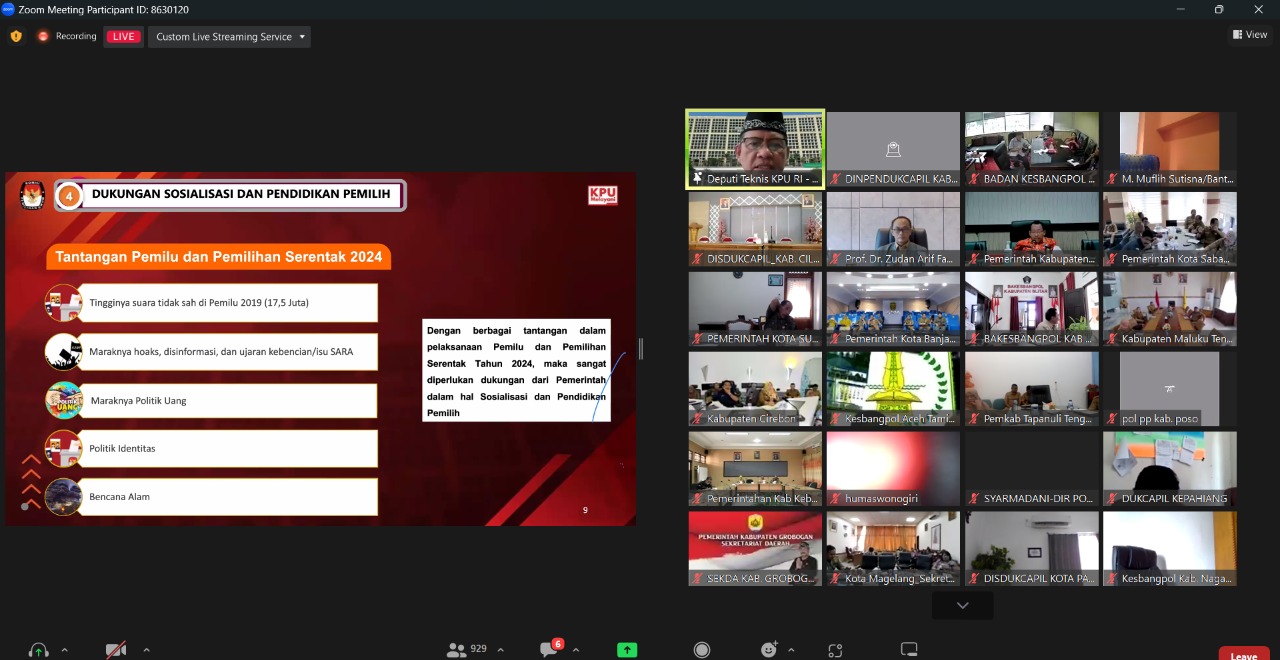This screenshot has width=1280, height=660.
Task: Click the red LIVE badge
Action: point(123,37)
